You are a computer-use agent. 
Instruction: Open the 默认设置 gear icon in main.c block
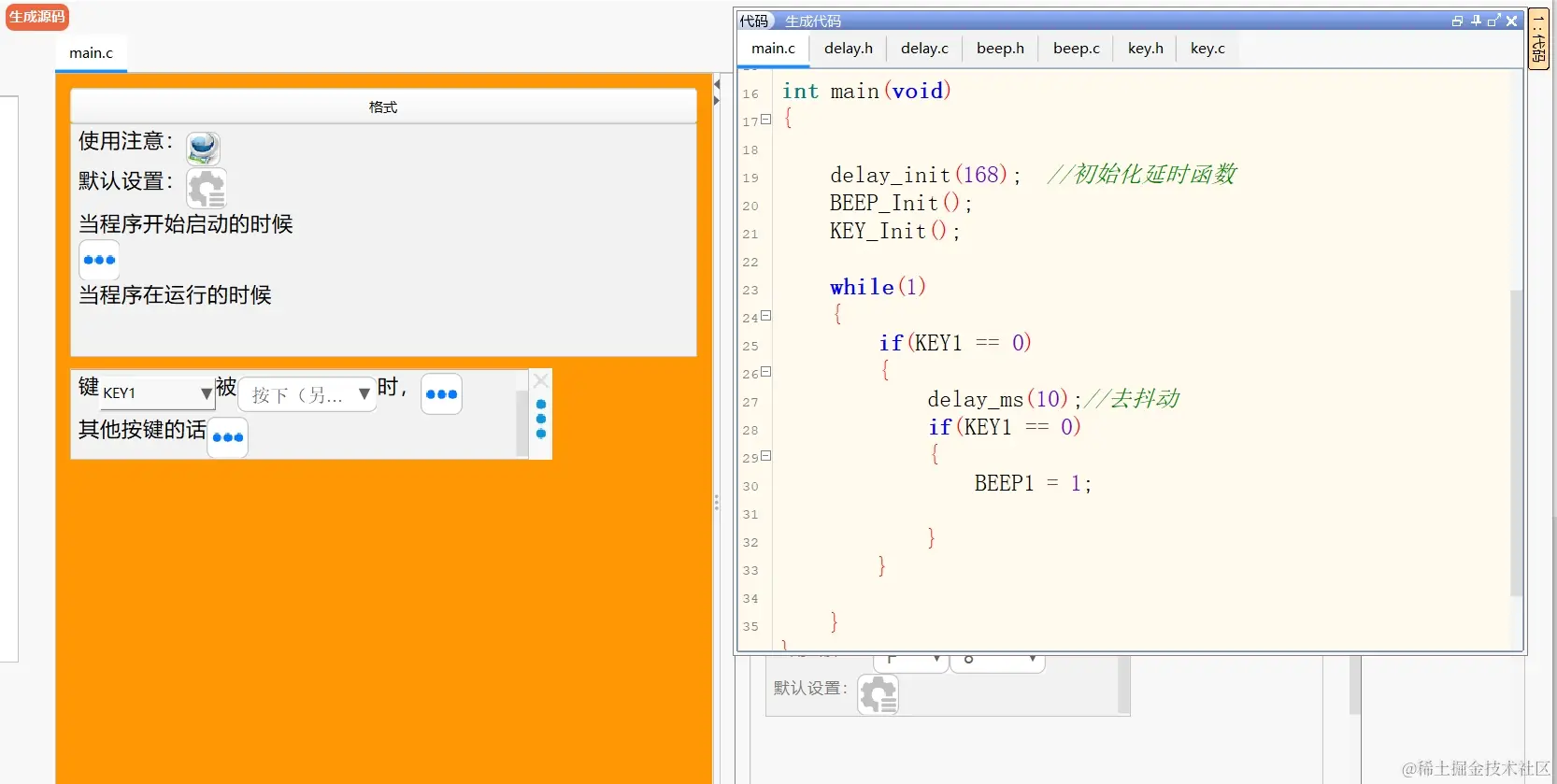tap(207, 188)
